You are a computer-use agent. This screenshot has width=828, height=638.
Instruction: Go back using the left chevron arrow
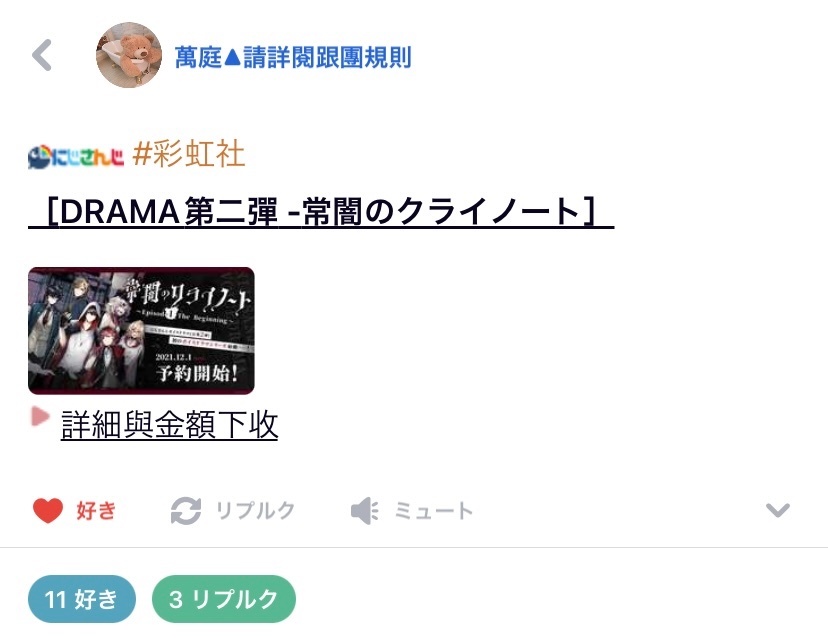(42, 55)
